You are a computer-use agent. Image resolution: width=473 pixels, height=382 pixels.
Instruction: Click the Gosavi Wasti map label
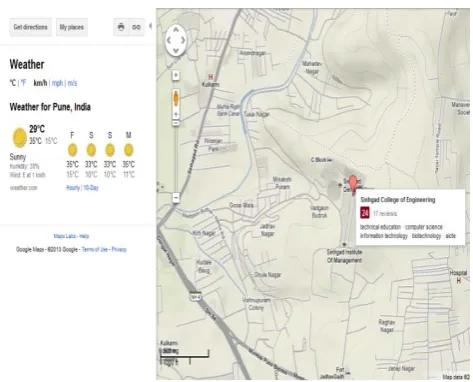click(242, 205)
